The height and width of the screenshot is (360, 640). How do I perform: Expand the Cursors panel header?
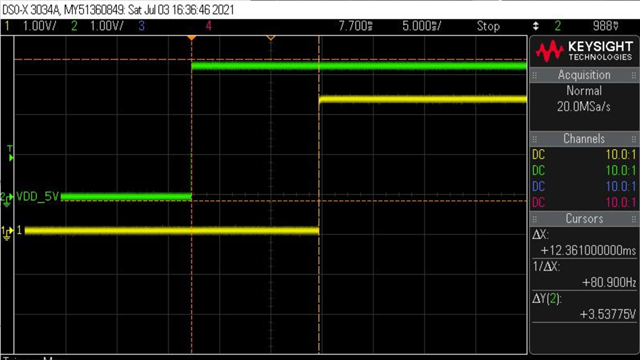pos(584,219)
